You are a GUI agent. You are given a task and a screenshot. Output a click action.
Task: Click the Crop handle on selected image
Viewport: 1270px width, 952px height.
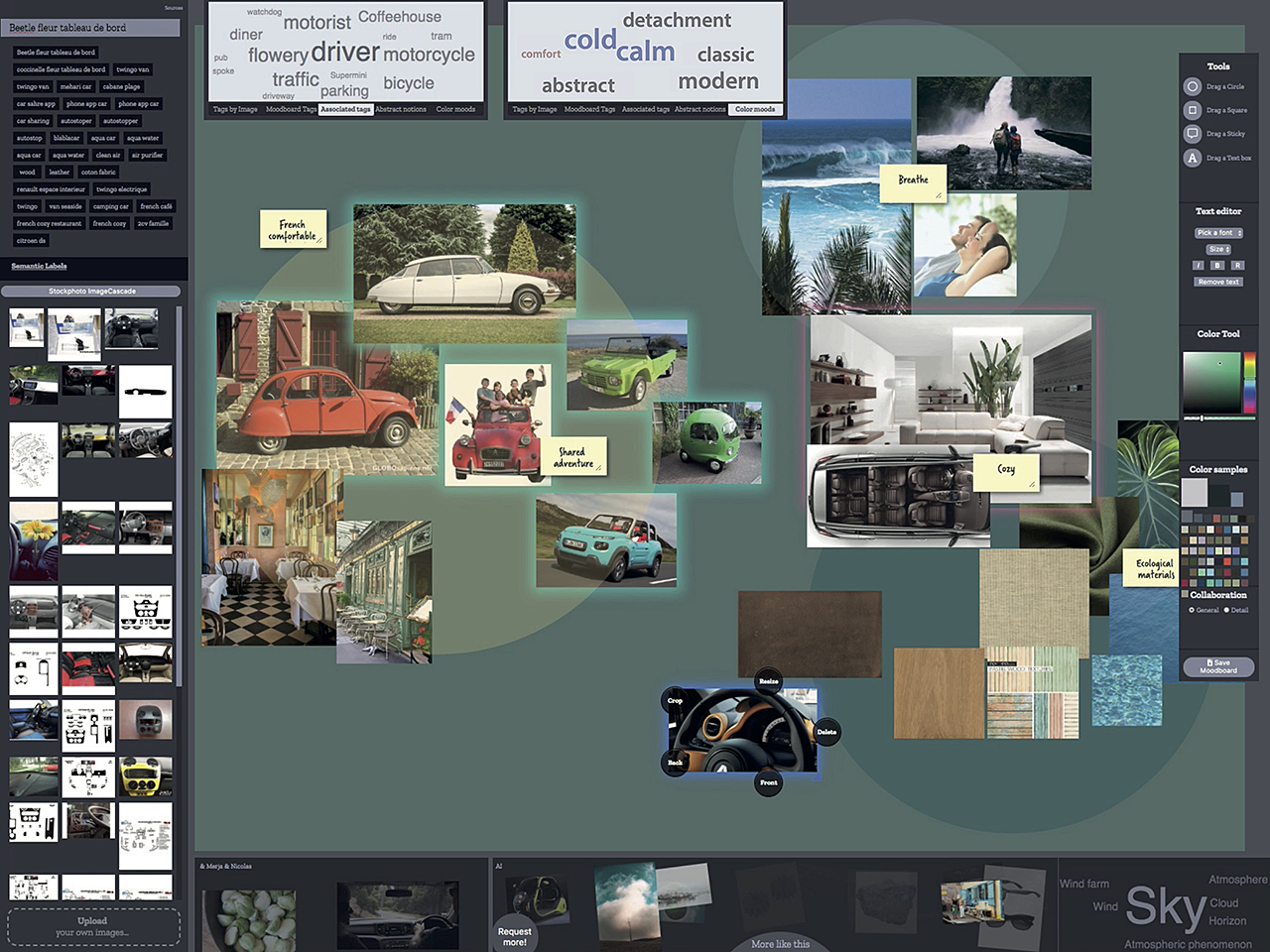point(675,701)
